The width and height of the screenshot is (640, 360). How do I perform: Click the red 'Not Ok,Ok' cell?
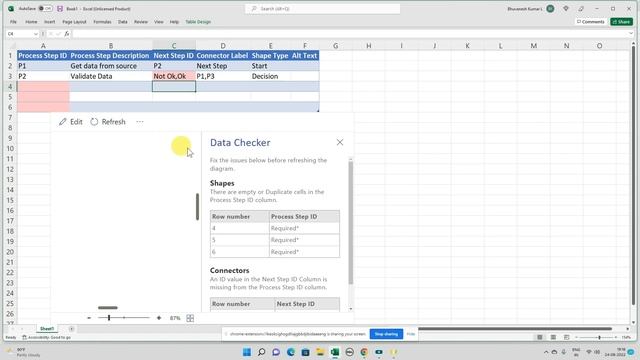pyautogui.click(x=174, y=76)
